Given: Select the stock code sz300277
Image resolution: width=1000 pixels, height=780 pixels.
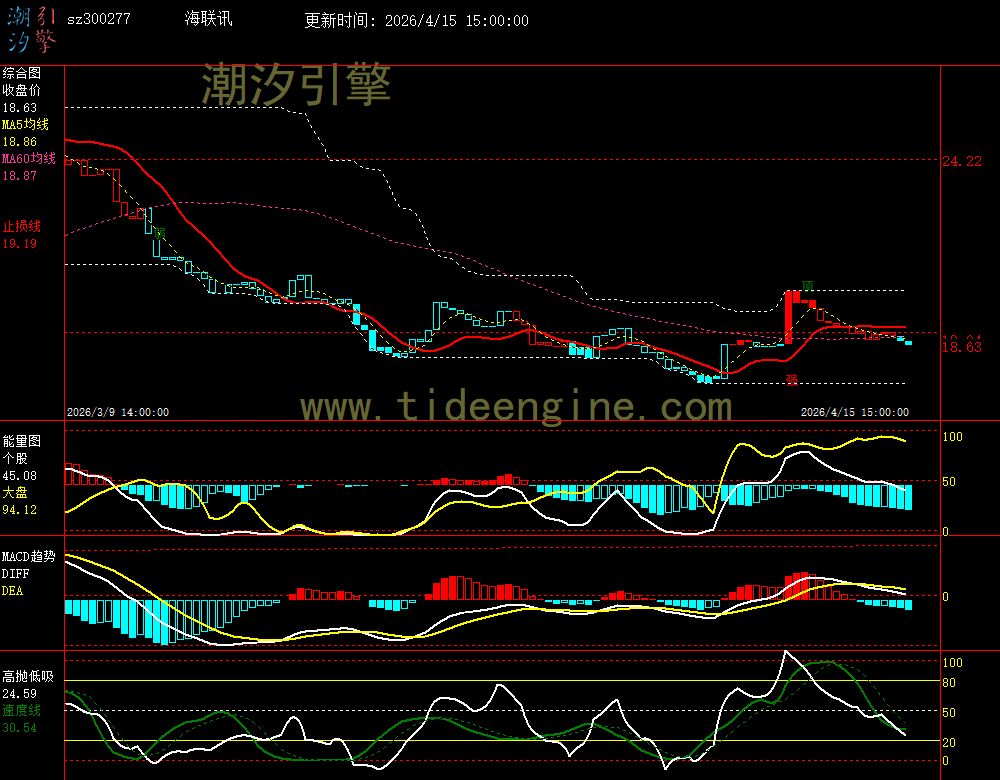Looking at the screenshot, I should point(98,19).
